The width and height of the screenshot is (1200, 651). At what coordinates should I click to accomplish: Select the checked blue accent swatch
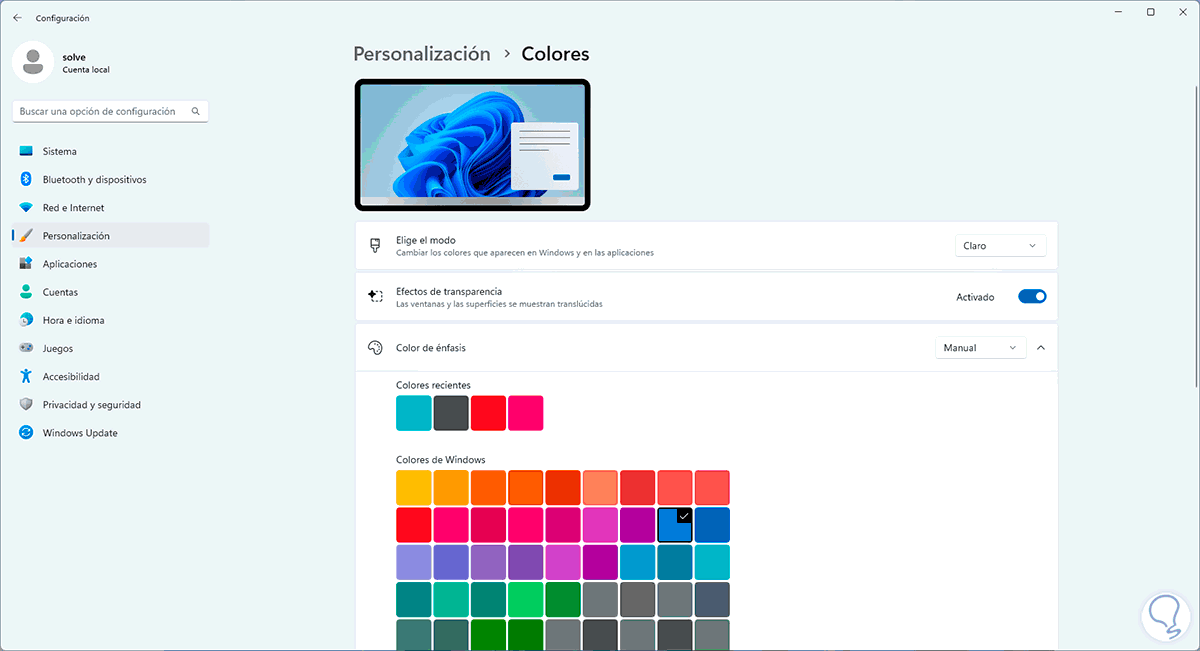tap(675, 525)
